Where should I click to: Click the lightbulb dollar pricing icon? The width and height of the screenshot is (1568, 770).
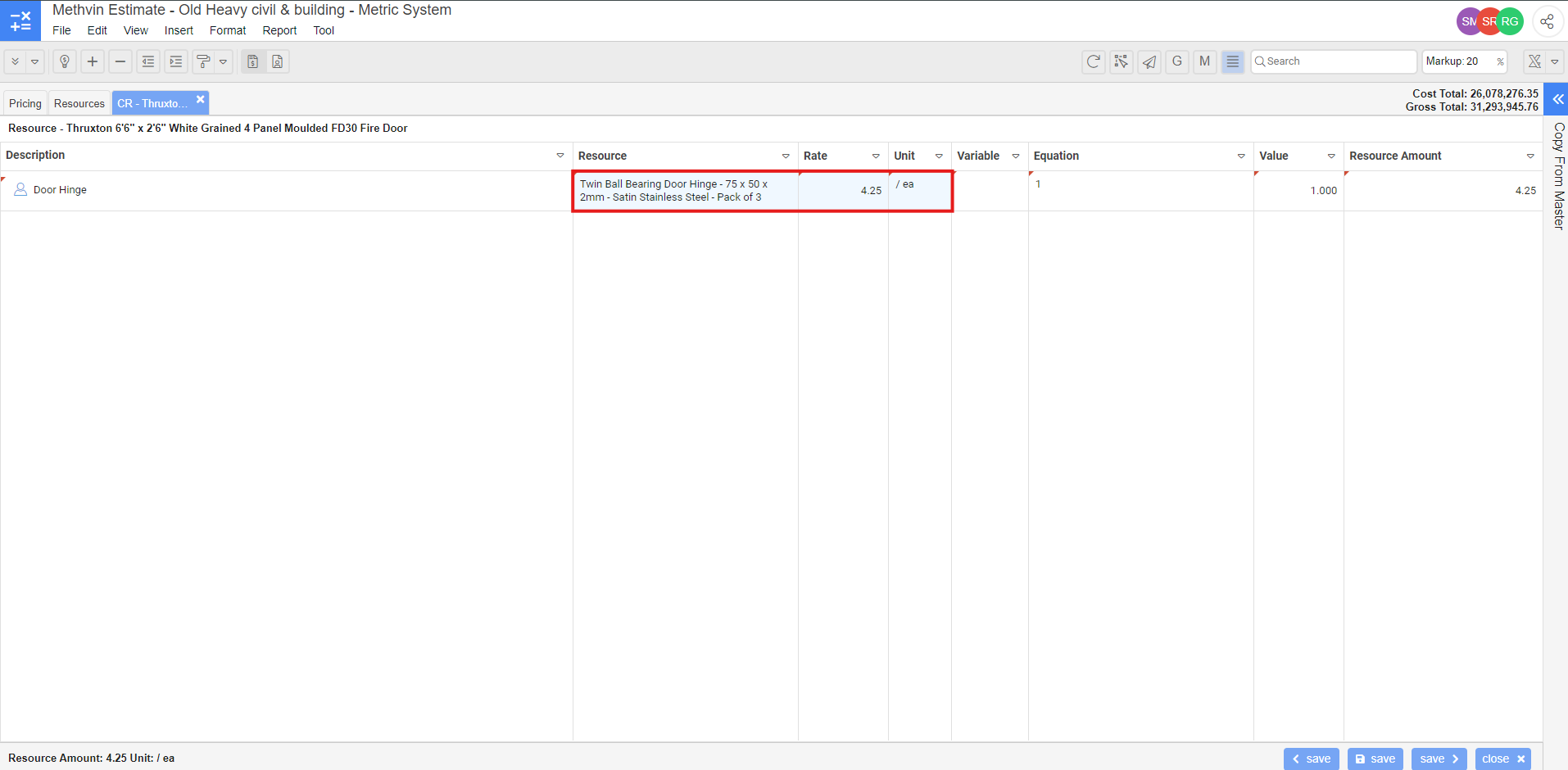pyautogui.click(x=65, y=61)
